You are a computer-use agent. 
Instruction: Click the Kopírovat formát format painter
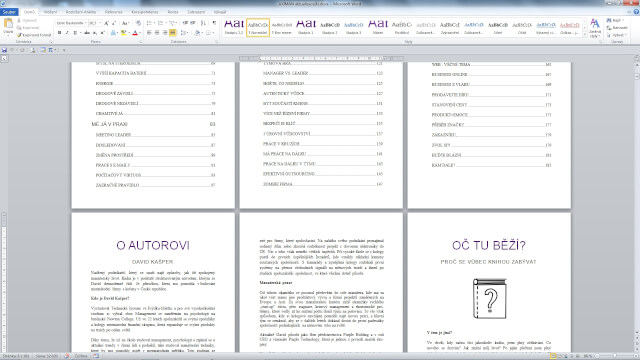click(x=34, y=35)
